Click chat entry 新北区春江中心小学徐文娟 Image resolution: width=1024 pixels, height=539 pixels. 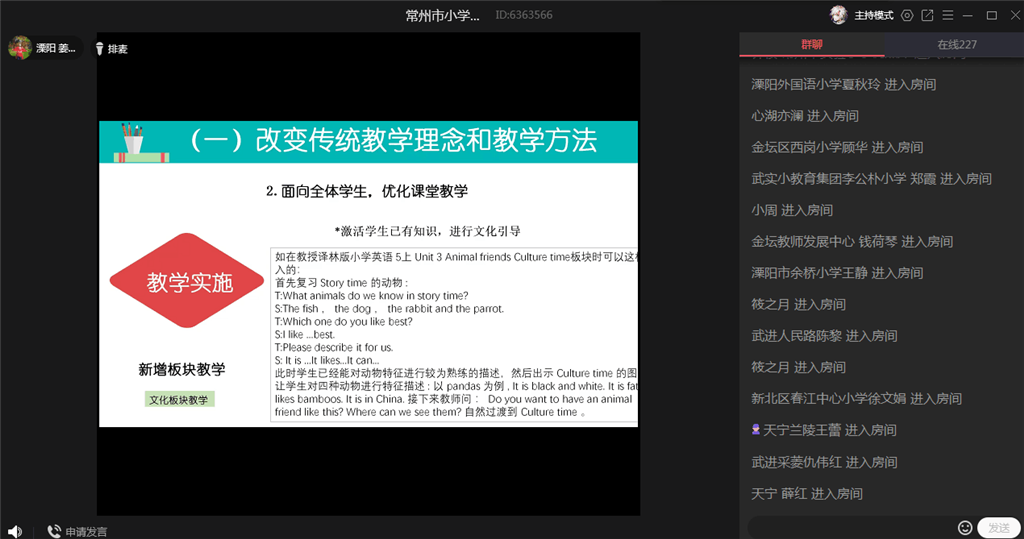click(856, 399)
